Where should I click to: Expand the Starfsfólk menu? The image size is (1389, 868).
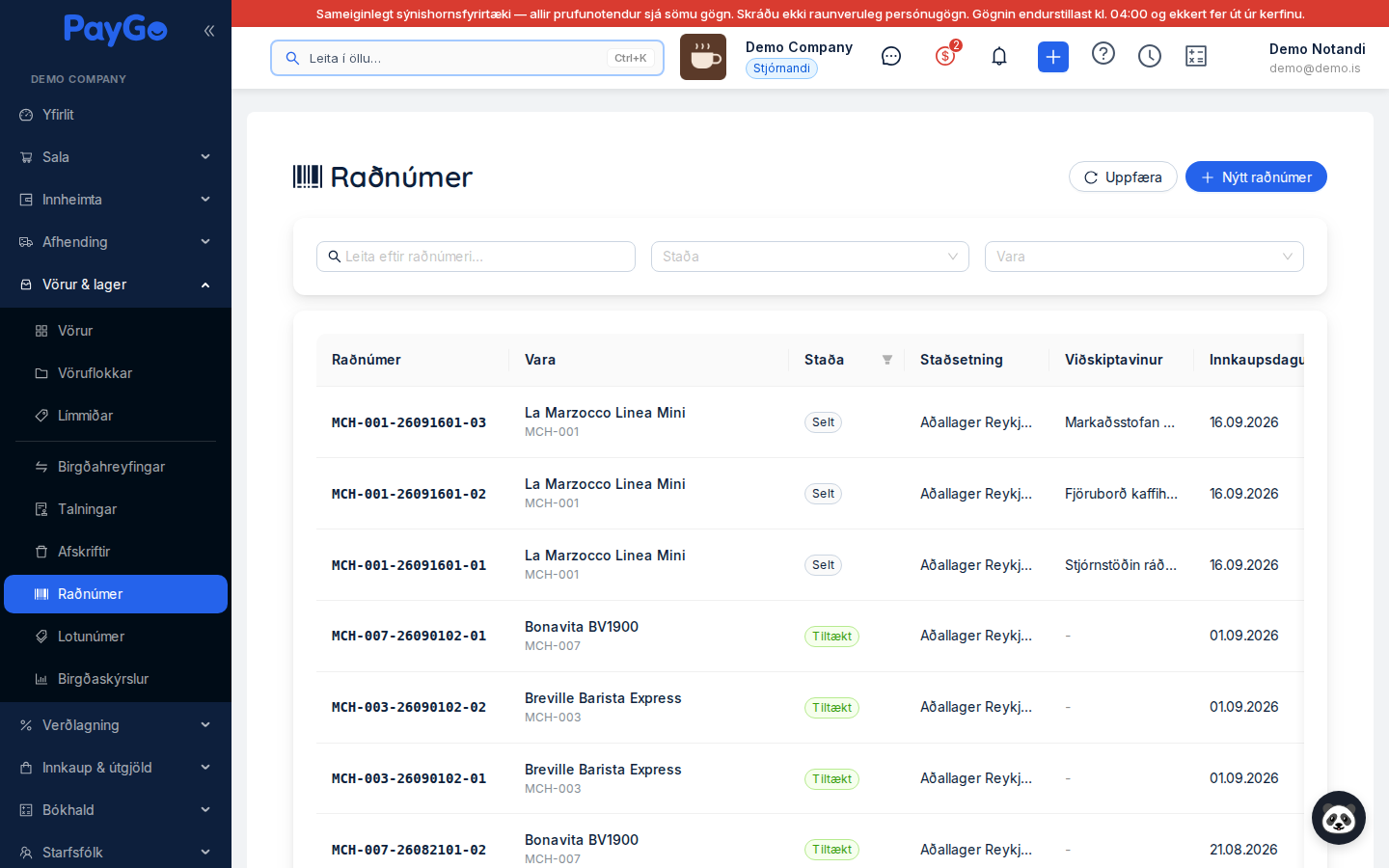[x=116, y=853]
